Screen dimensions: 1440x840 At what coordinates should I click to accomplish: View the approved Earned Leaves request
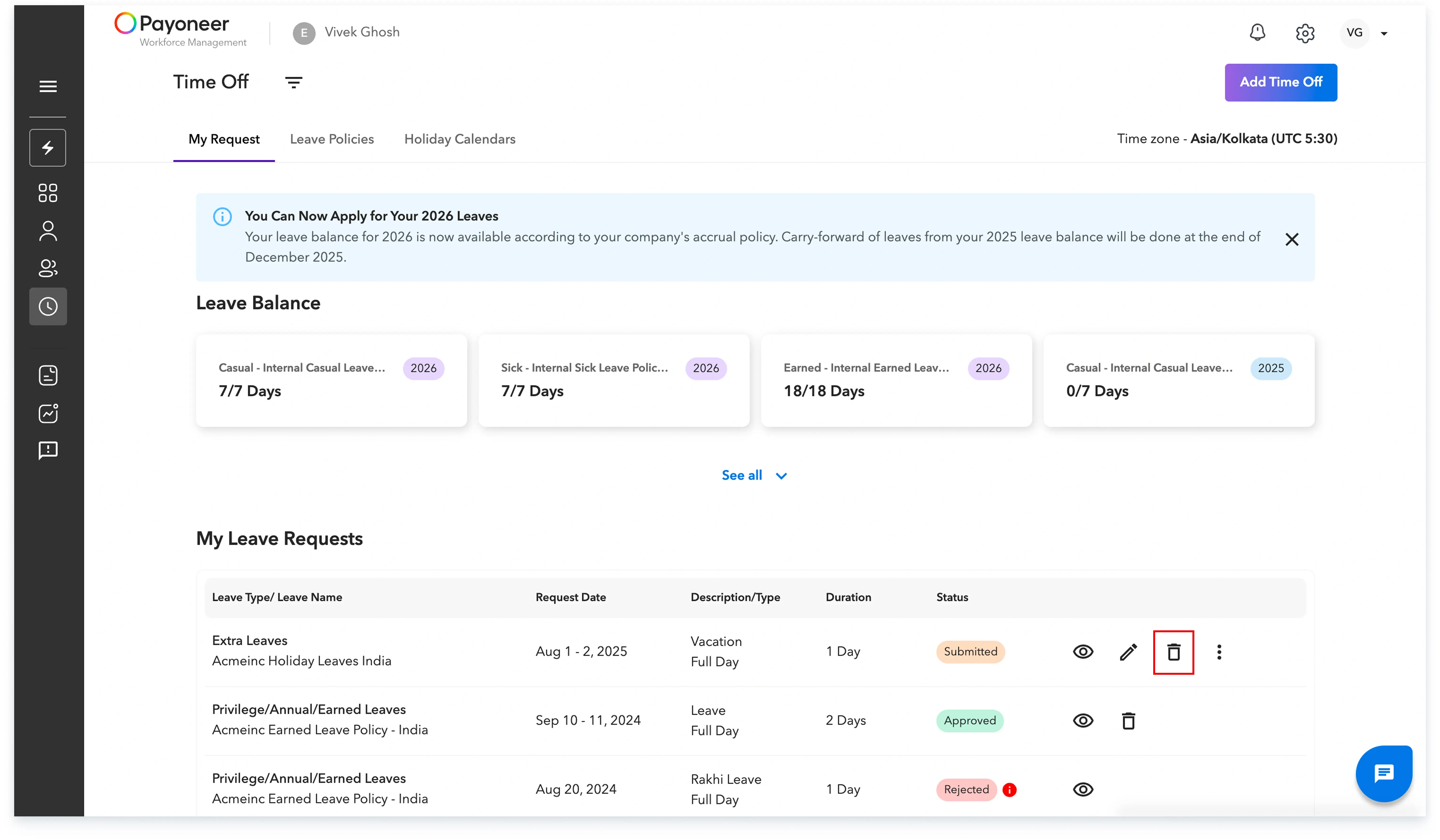coord(1083,721)
